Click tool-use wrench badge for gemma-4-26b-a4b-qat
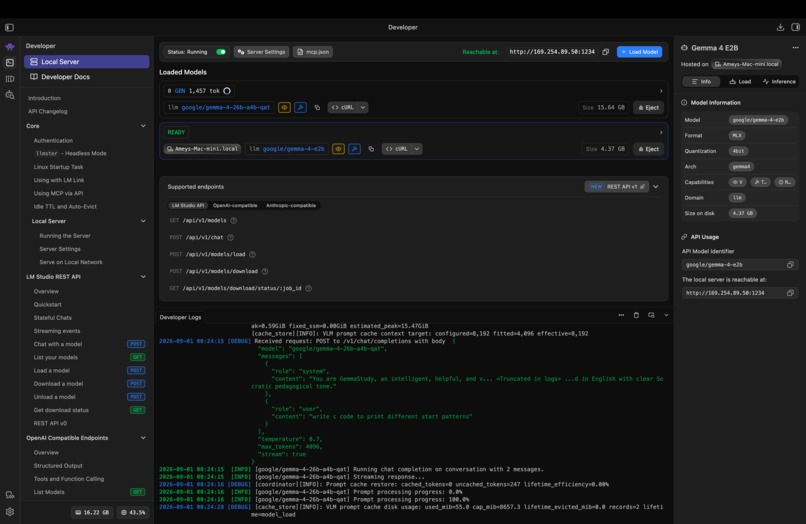The image size is (806, 524). click(x=301, y=107)
